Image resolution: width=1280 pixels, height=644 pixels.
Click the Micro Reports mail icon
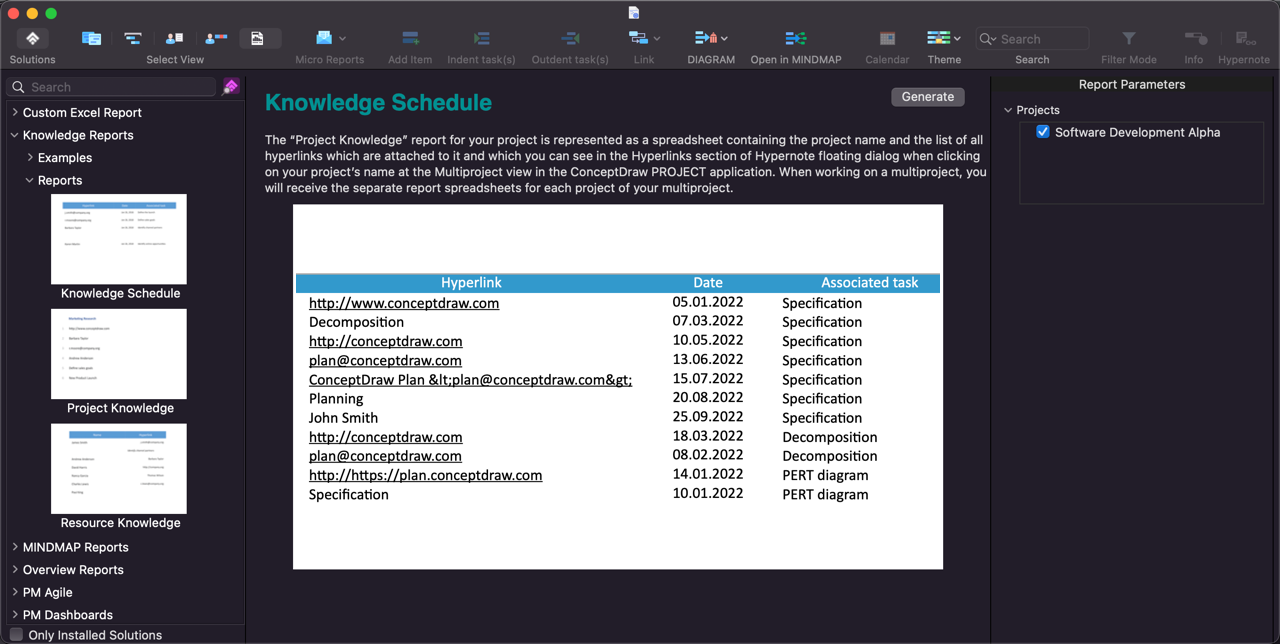tap(324, 38)
